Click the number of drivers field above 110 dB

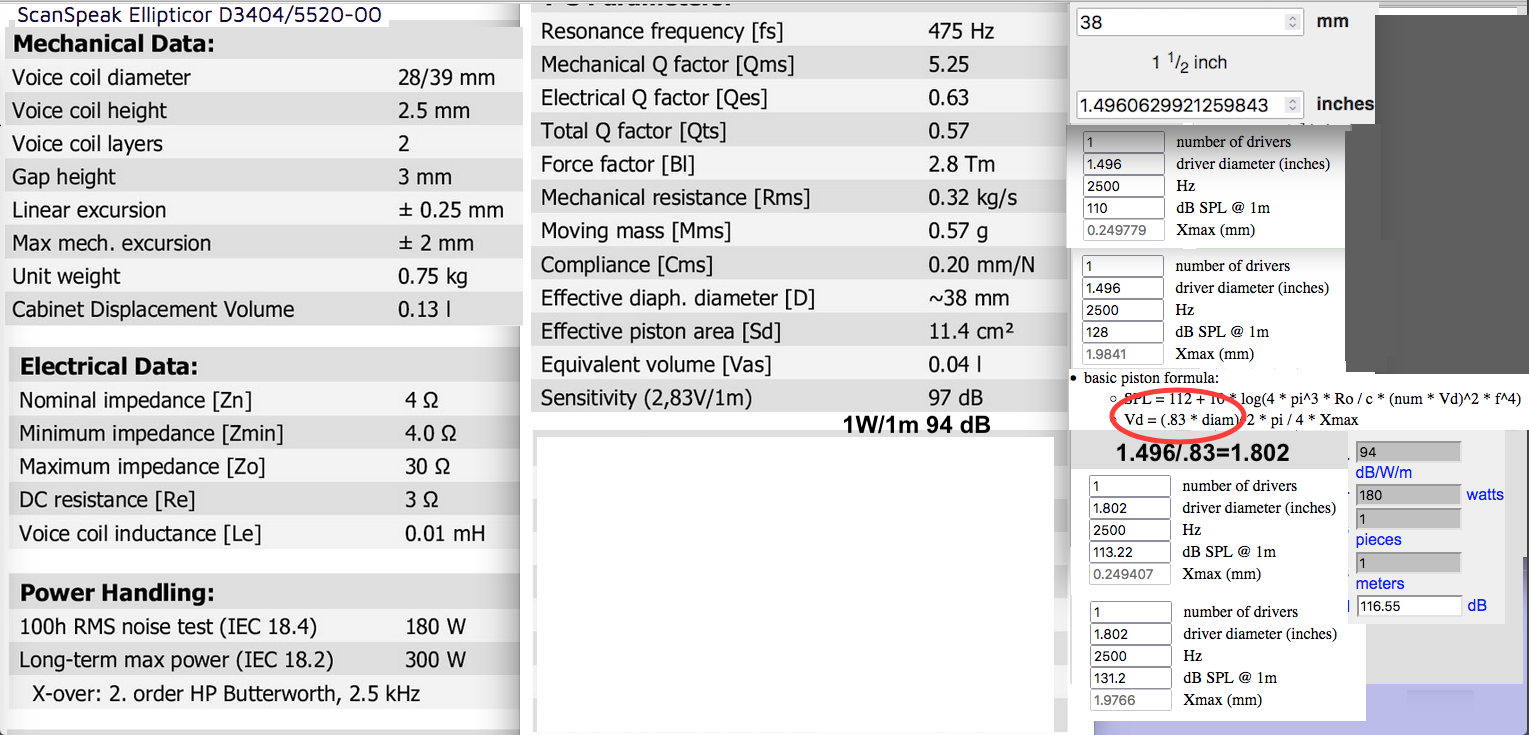click(x=1124, y=142)
